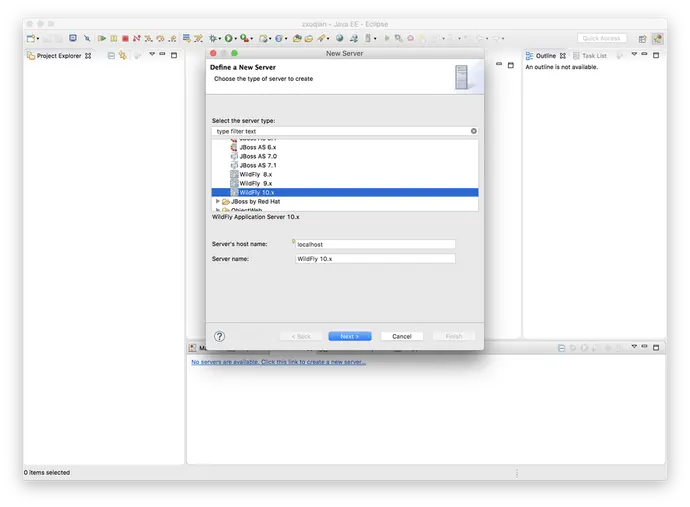Image resolution: width=690 pixels, height=507 pixels.
Task: Maximize the Outline panel
Action: (x=656, y=55)
